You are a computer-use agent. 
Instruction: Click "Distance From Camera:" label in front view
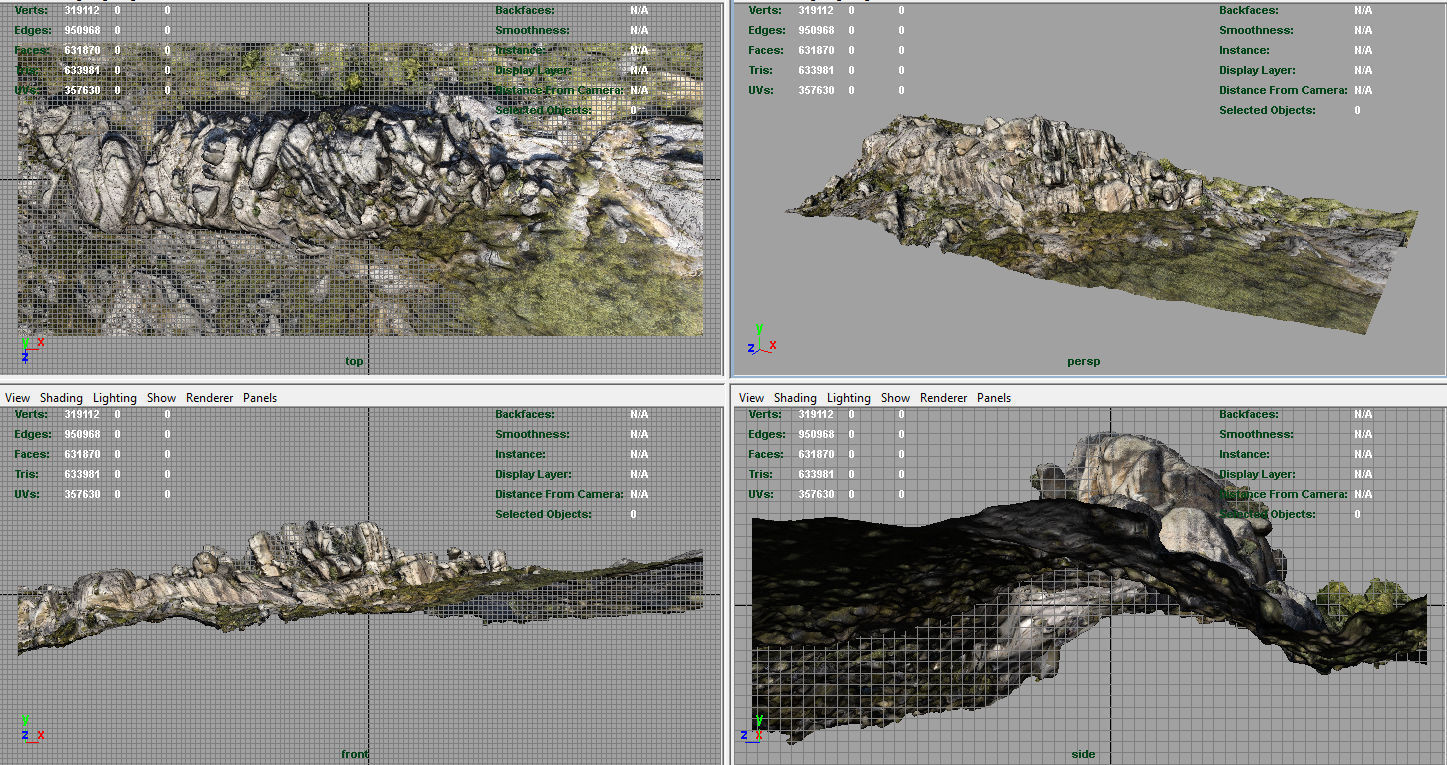tap(559, 494)
